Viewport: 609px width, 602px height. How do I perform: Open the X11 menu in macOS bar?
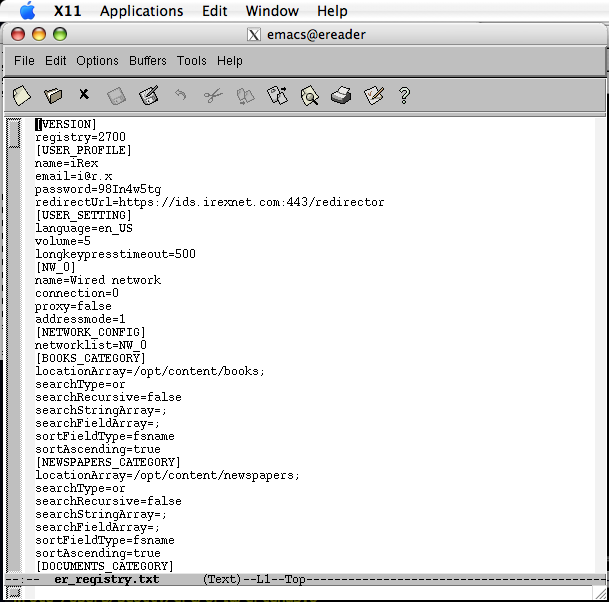(68, 11)
